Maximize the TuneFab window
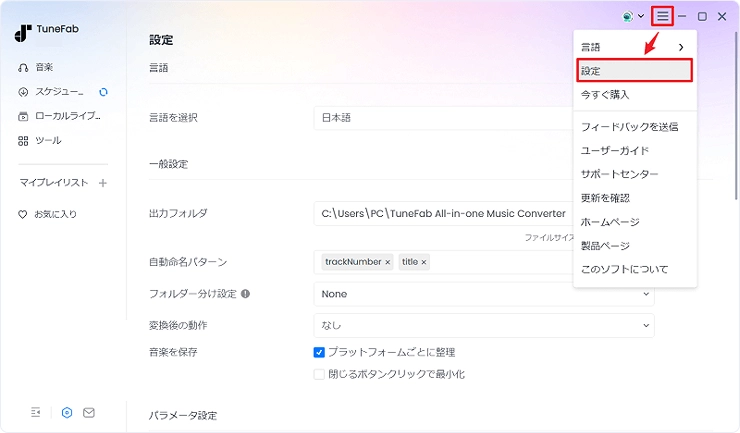The width and height of the screenshot is (740, 433). [x=702, y=17]
